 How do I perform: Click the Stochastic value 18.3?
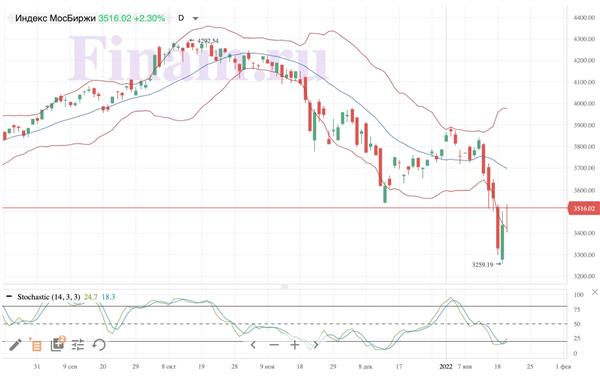click(x=108, y=297)
